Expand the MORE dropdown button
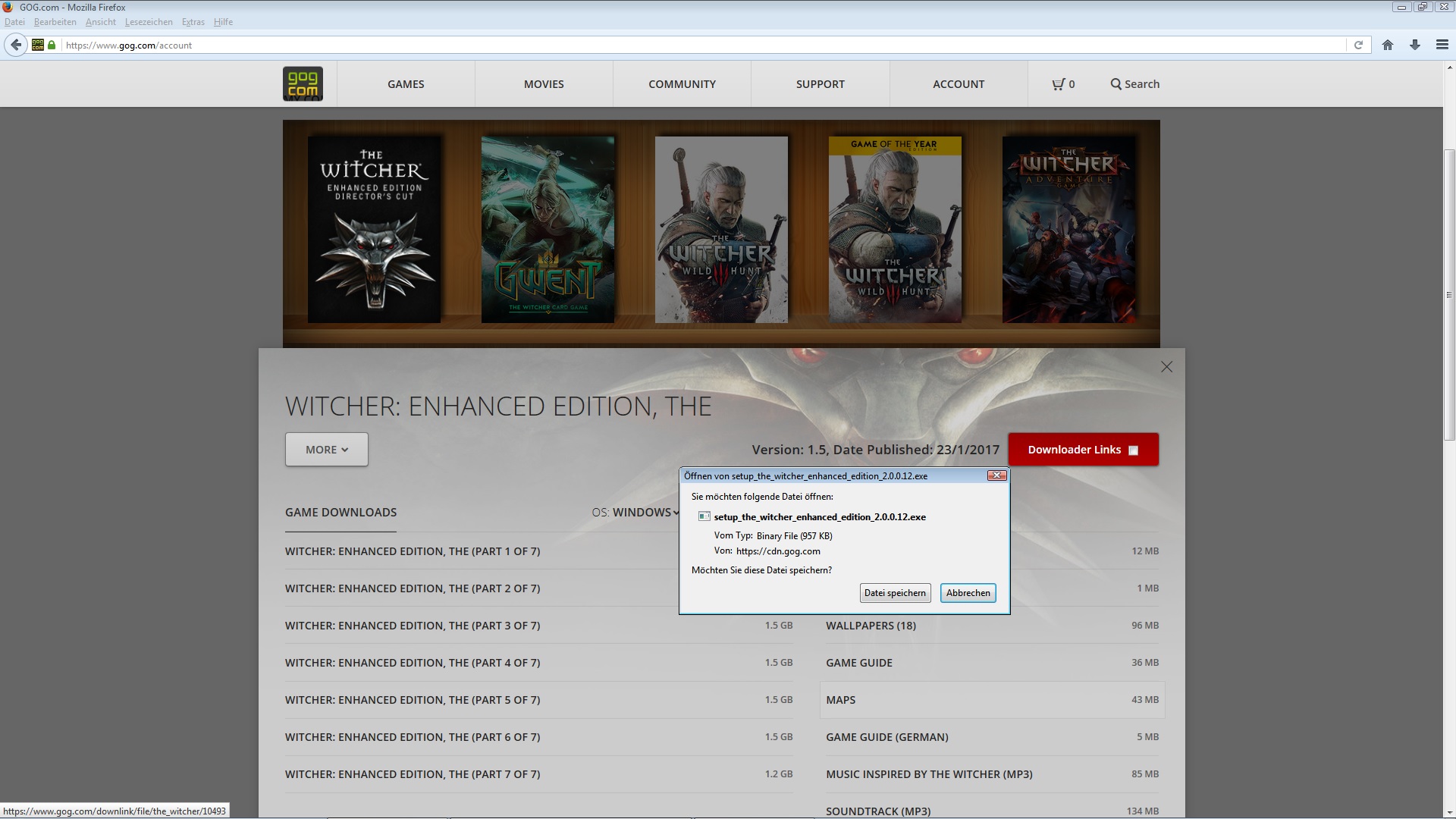 [x=327, y=450]
